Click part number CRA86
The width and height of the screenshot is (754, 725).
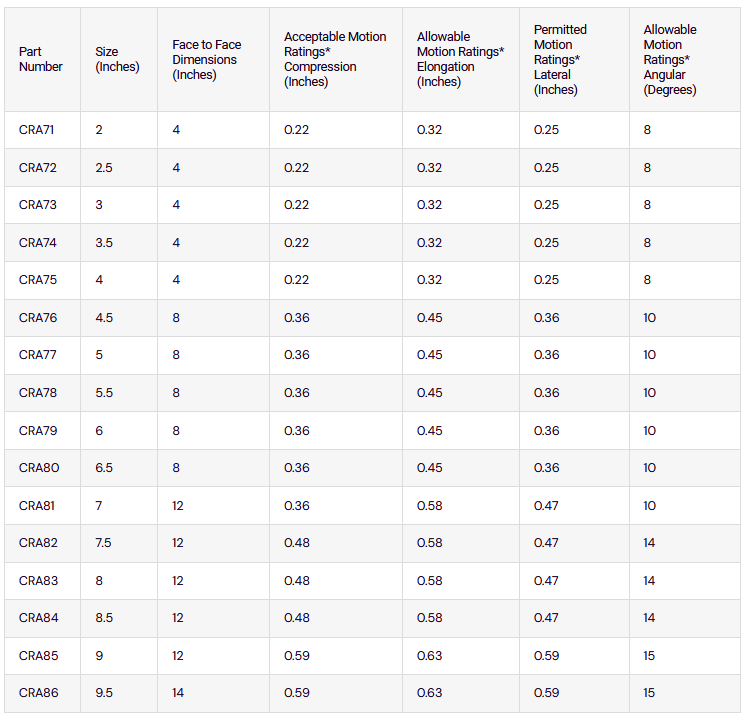pyautogui.click(x=38, y=693)
